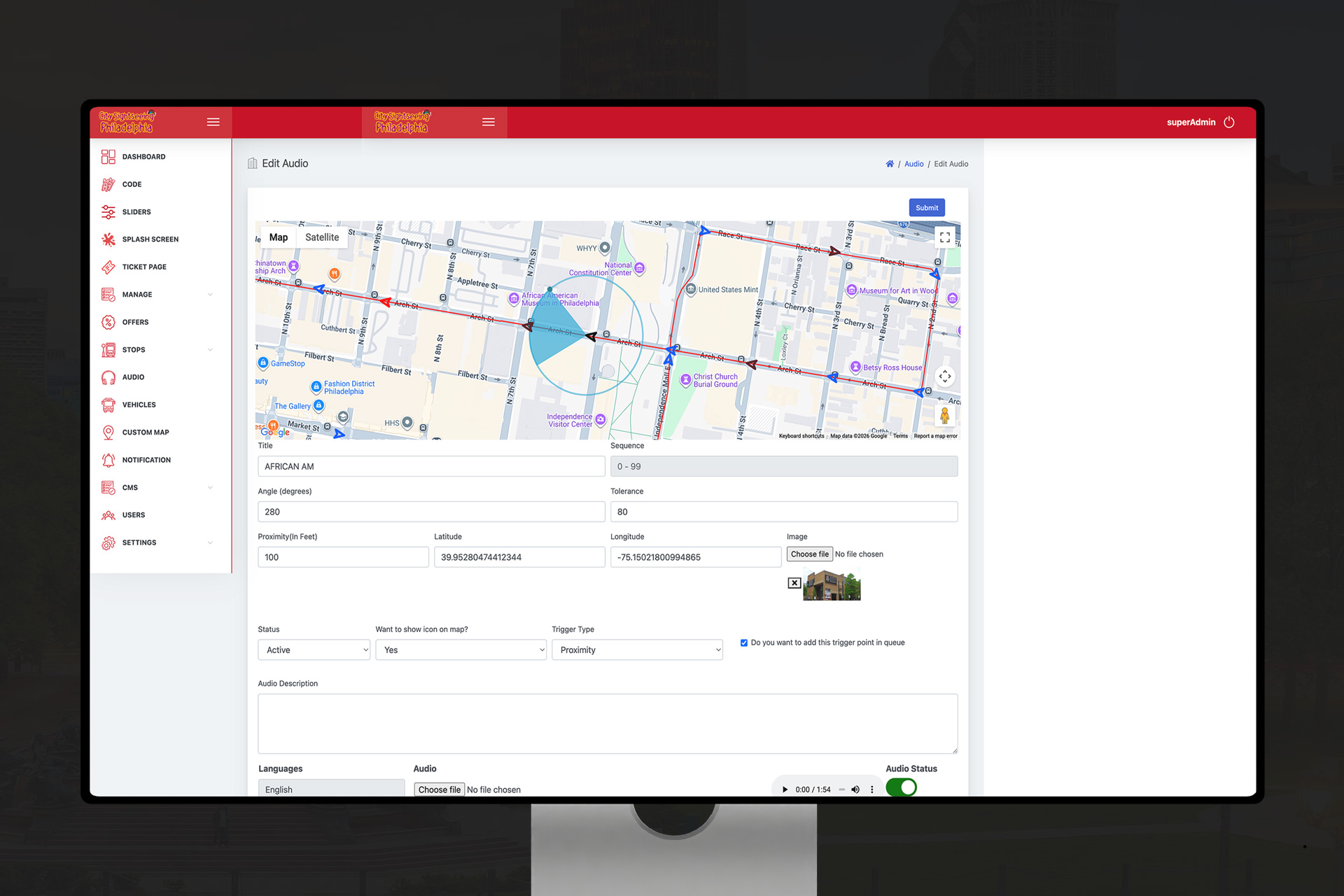Viewport: 1344px width, 896px height.
Task: Click the Street View pegman icon
Action: pos(944,416)
